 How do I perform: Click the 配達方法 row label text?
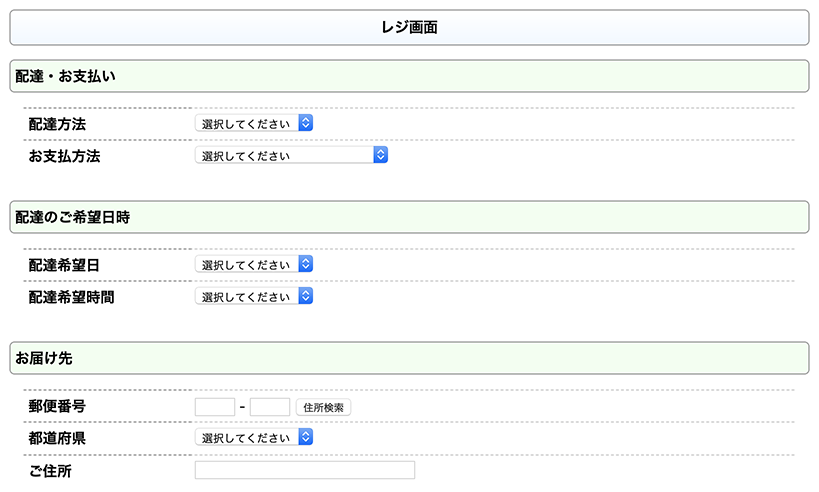[x=57, y=125]
